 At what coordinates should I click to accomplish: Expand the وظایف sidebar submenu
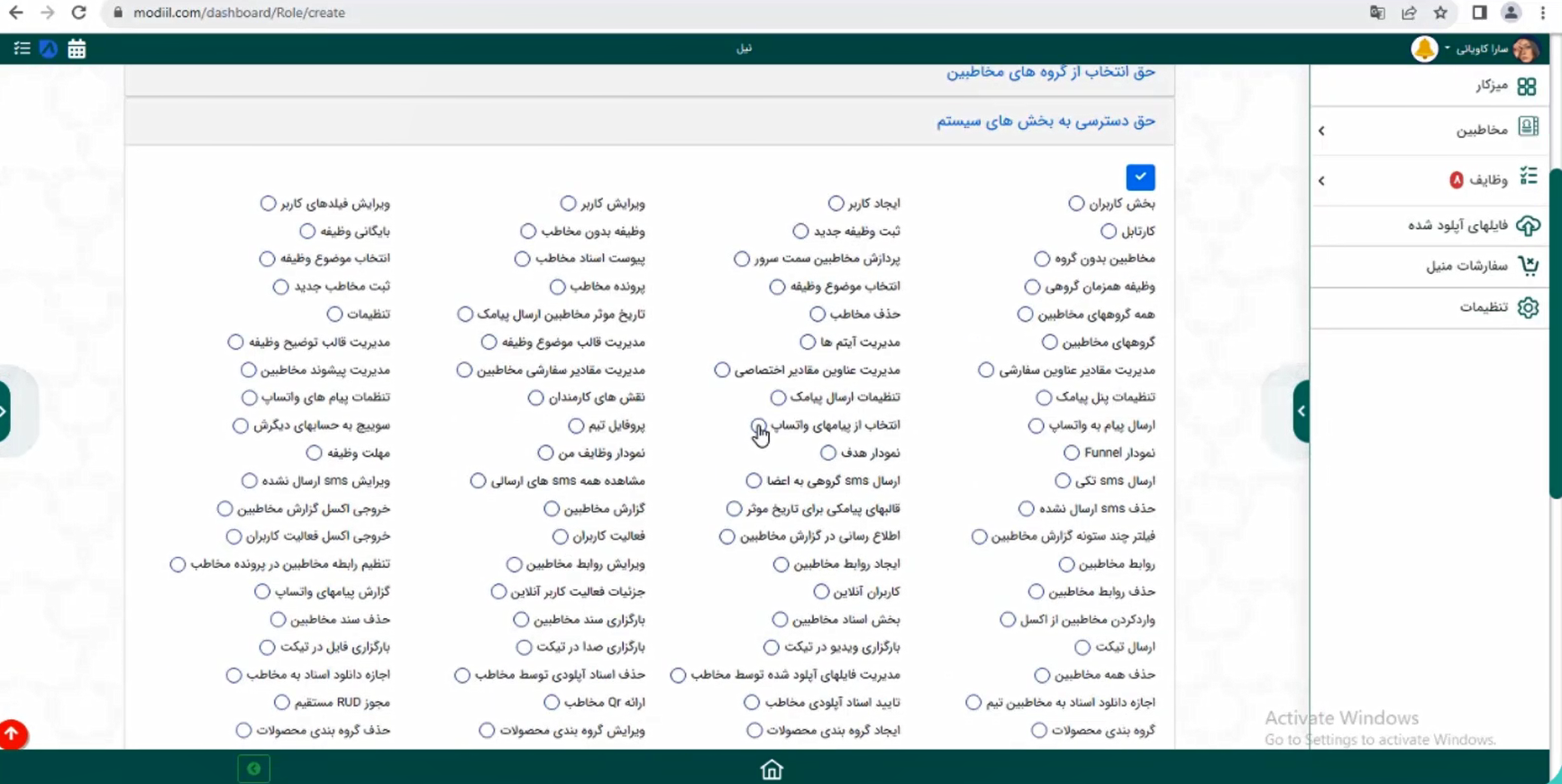tap(1321, 180)
